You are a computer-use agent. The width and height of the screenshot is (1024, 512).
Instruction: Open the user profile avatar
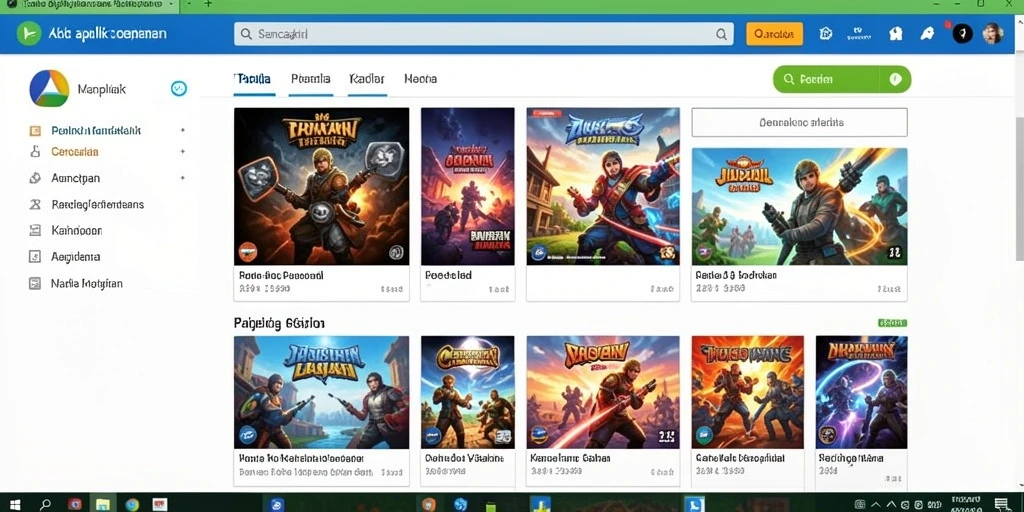993,33
